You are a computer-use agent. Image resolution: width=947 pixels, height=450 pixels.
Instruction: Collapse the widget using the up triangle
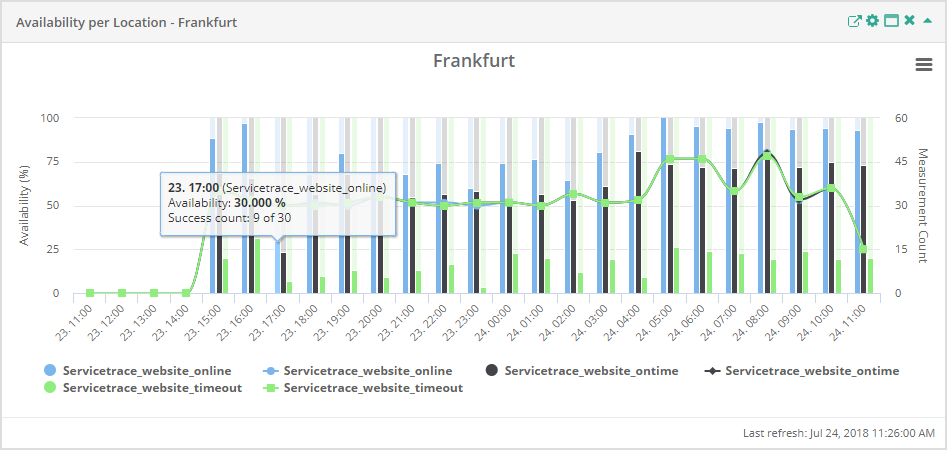(928, 22)
